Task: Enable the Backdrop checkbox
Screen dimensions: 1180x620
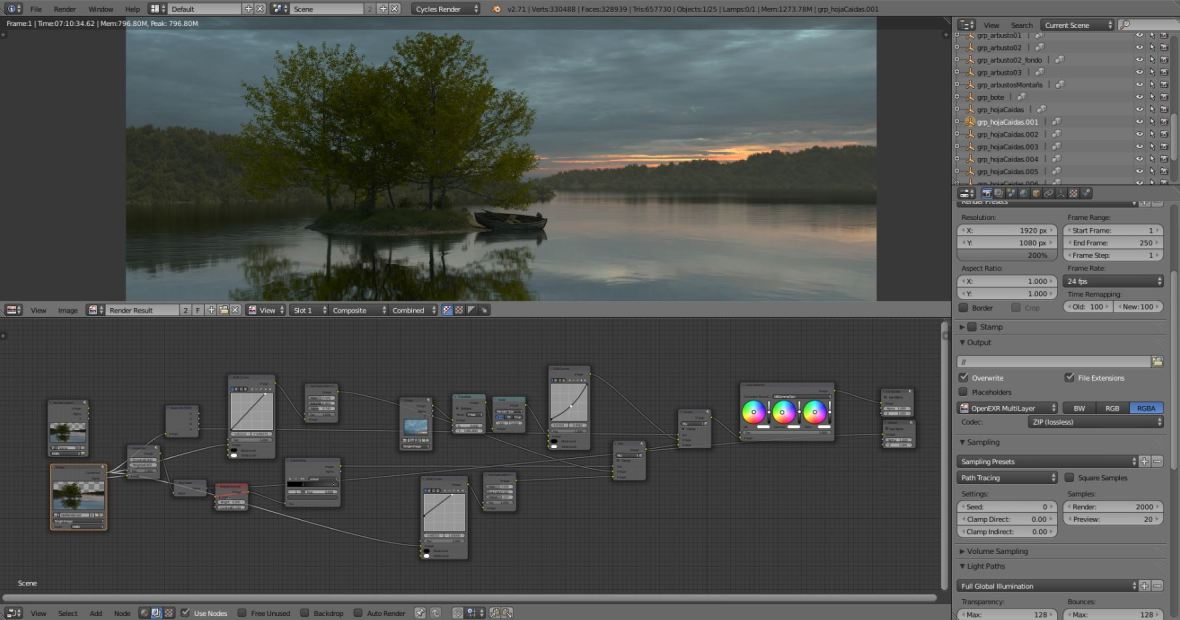Action: (306, 612)
